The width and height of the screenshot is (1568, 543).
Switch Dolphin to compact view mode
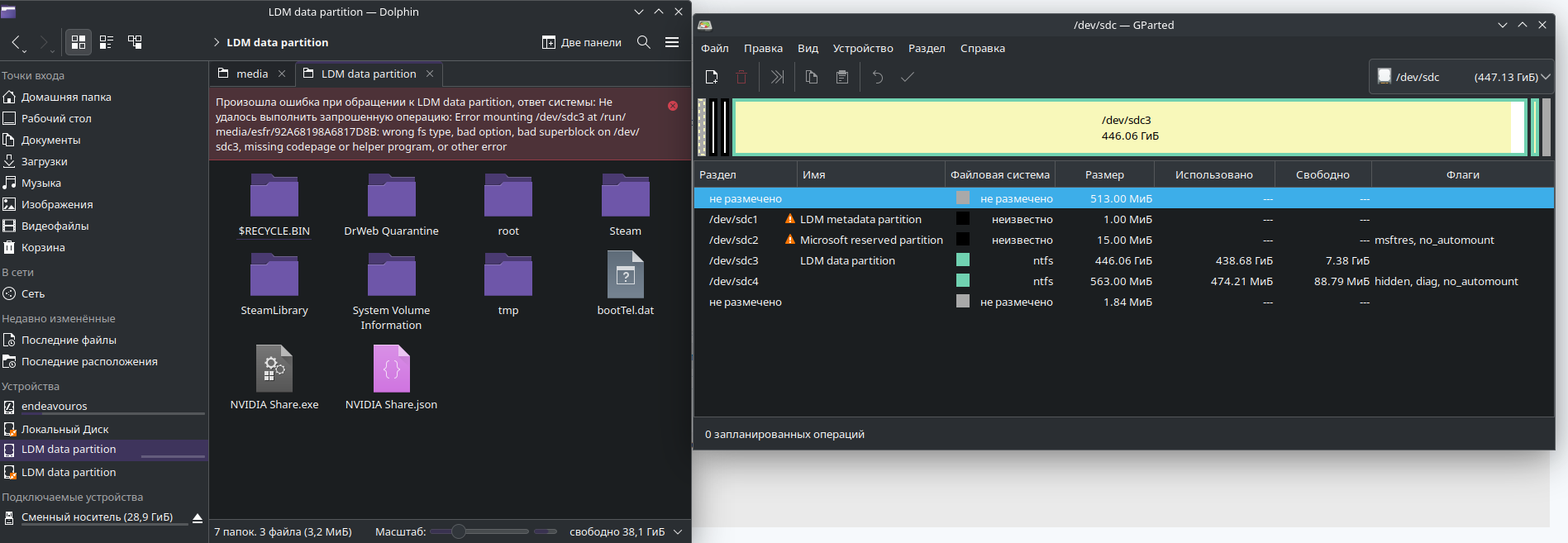tap(107, 42)
